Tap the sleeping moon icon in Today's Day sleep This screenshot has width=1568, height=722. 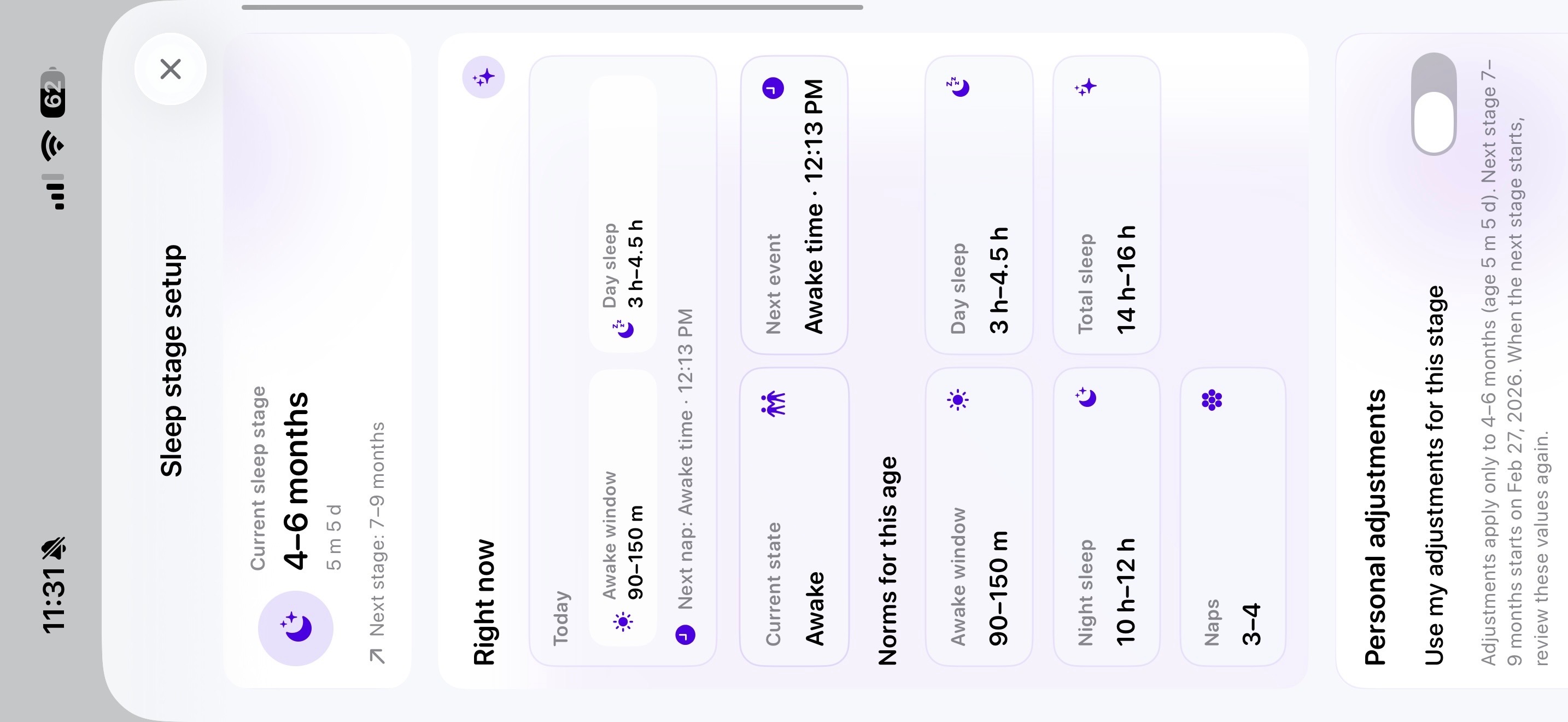coord(623,329)
